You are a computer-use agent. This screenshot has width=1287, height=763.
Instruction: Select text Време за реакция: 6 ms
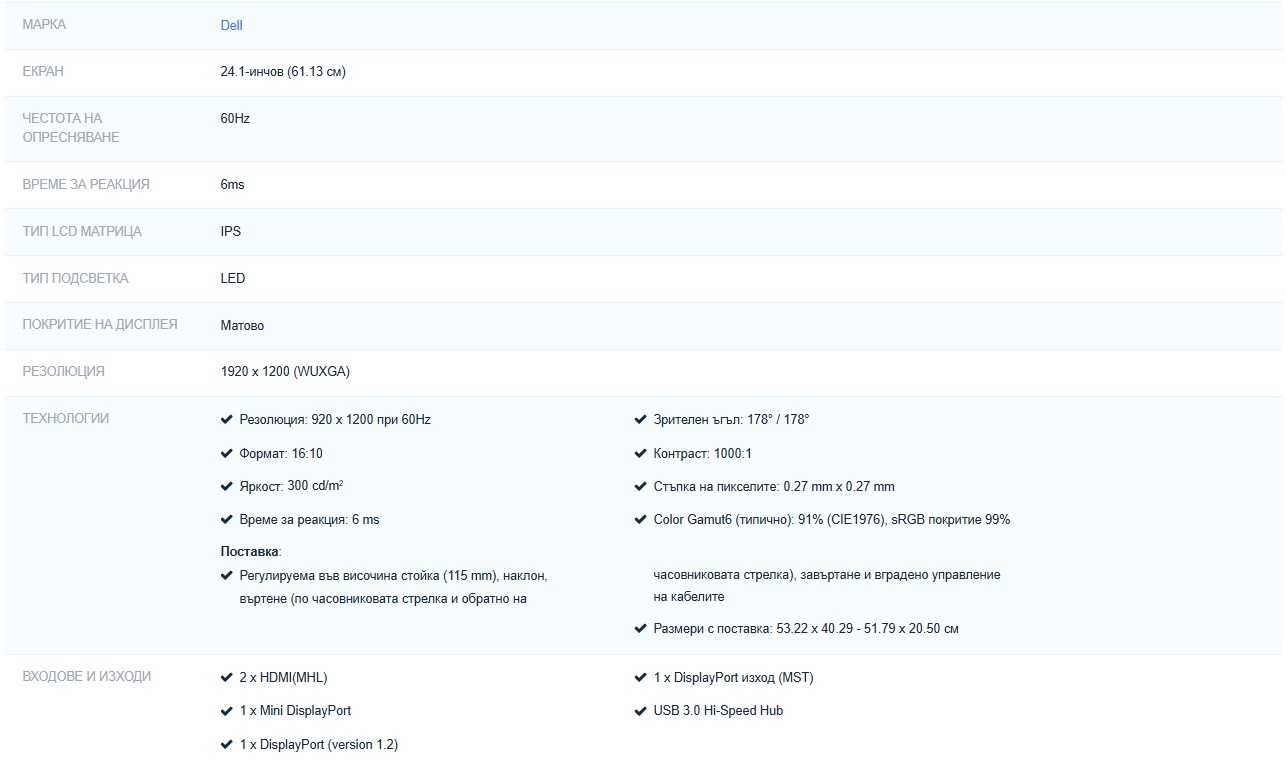(x=309, y=520)
